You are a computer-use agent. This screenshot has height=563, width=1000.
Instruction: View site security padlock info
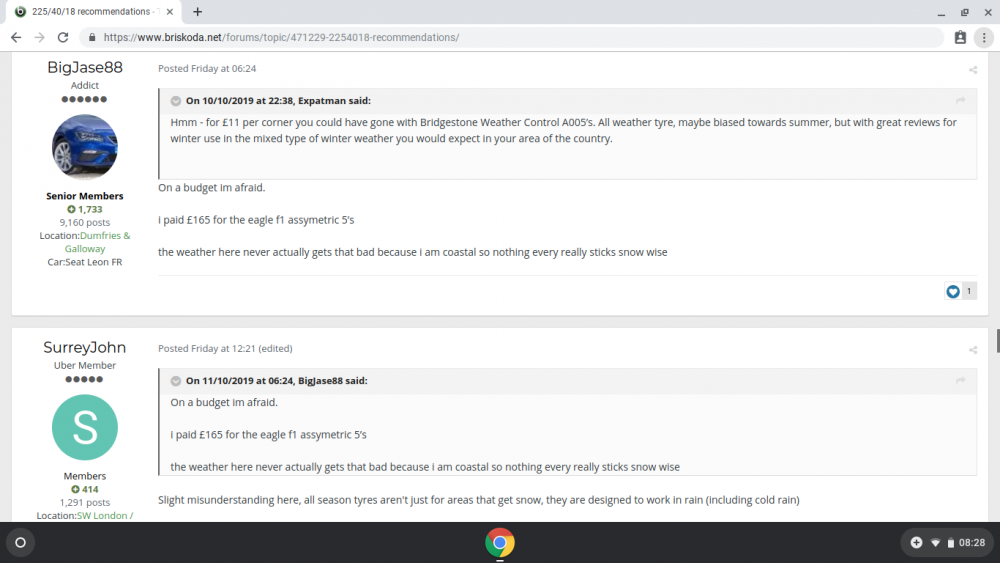(92, 38)
